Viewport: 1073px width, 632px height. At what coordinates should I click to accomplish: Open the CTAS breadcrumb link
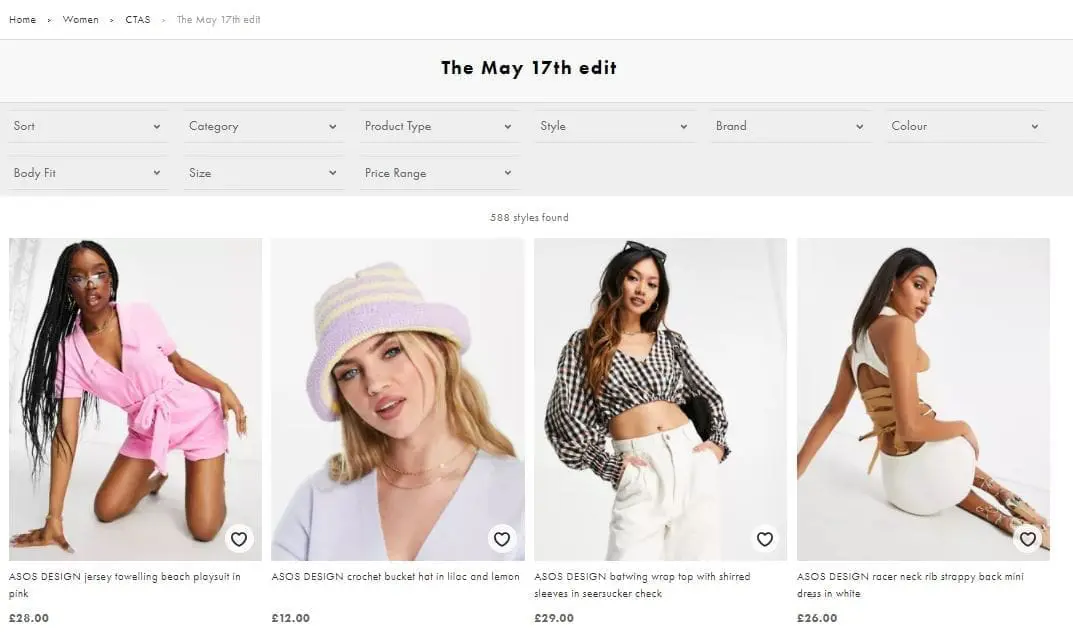coord(138,20)
